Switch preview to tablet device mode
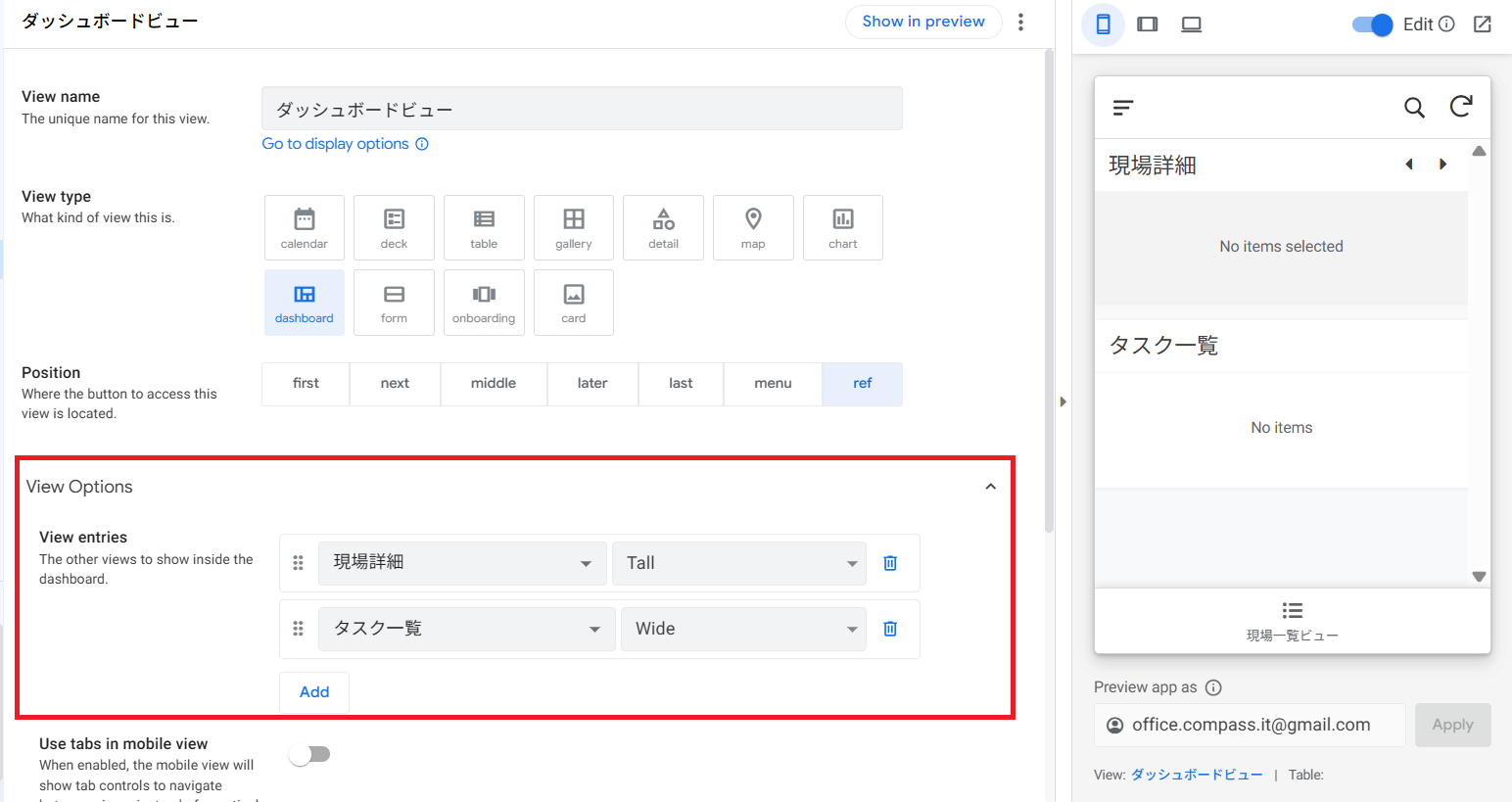The image size is (1512, 802). tap(1147, 24)
